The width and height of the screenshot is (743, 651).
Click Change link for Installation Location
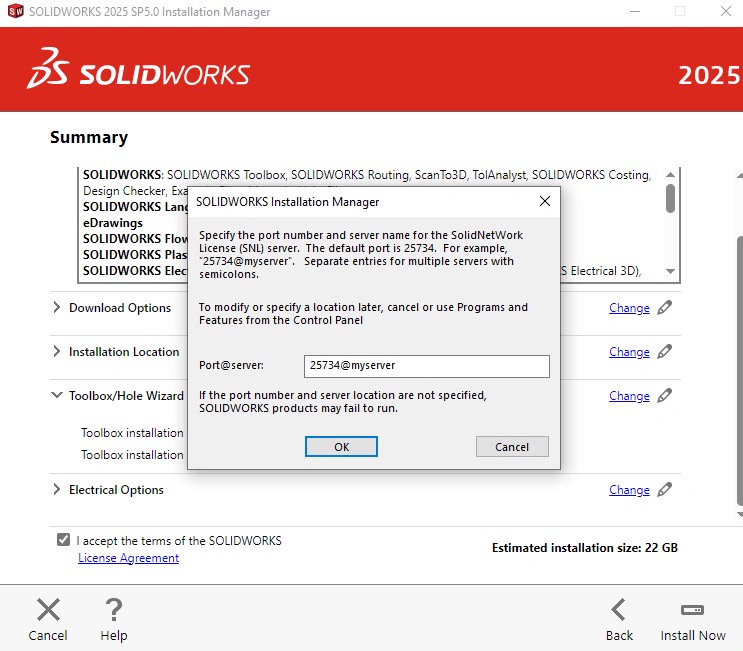629,352
